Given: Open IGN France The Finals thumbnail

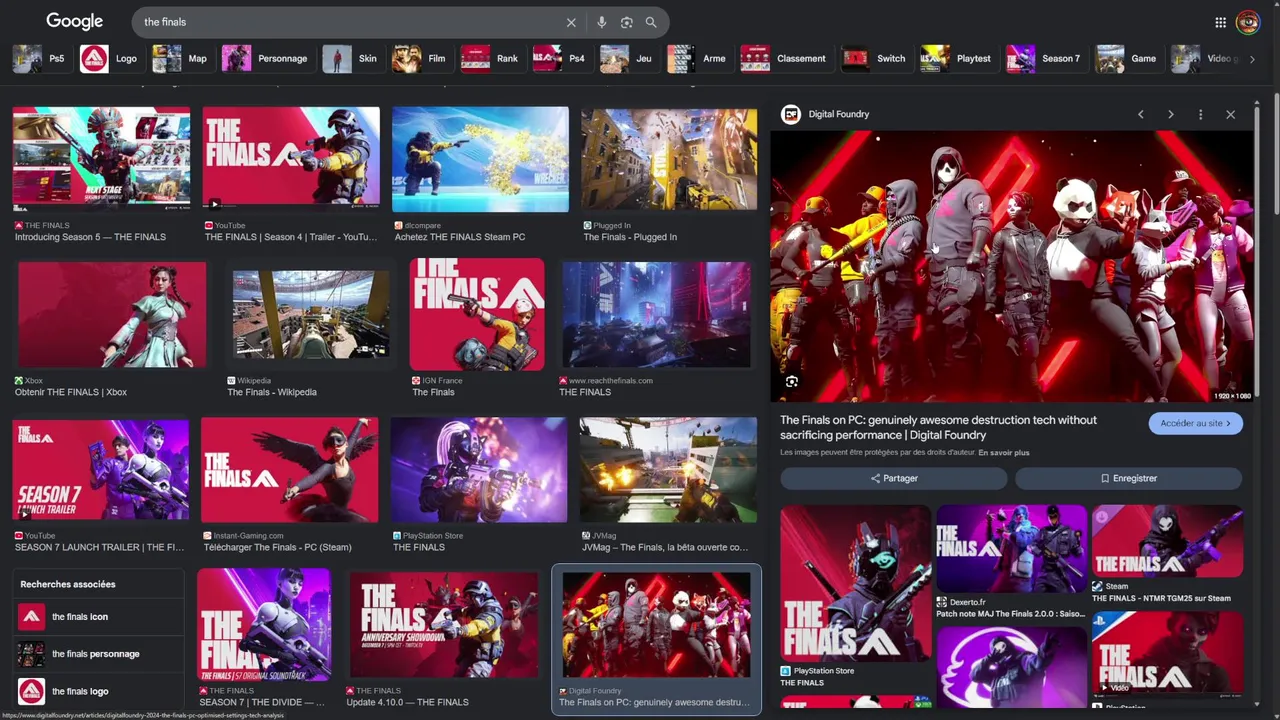Looking at the screenshot, I should [477, 314].
